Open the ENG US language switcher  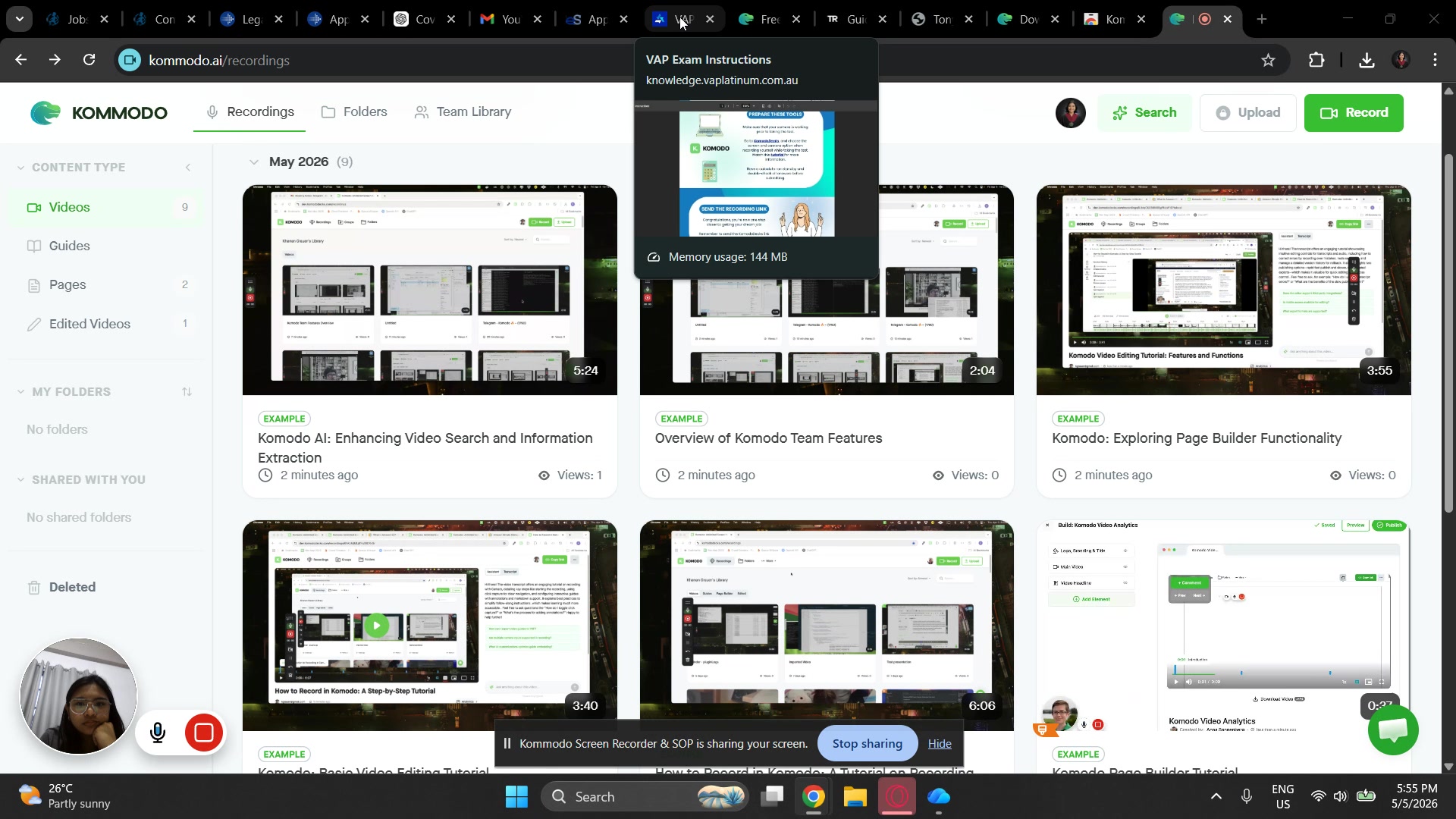pos(1283,797)
